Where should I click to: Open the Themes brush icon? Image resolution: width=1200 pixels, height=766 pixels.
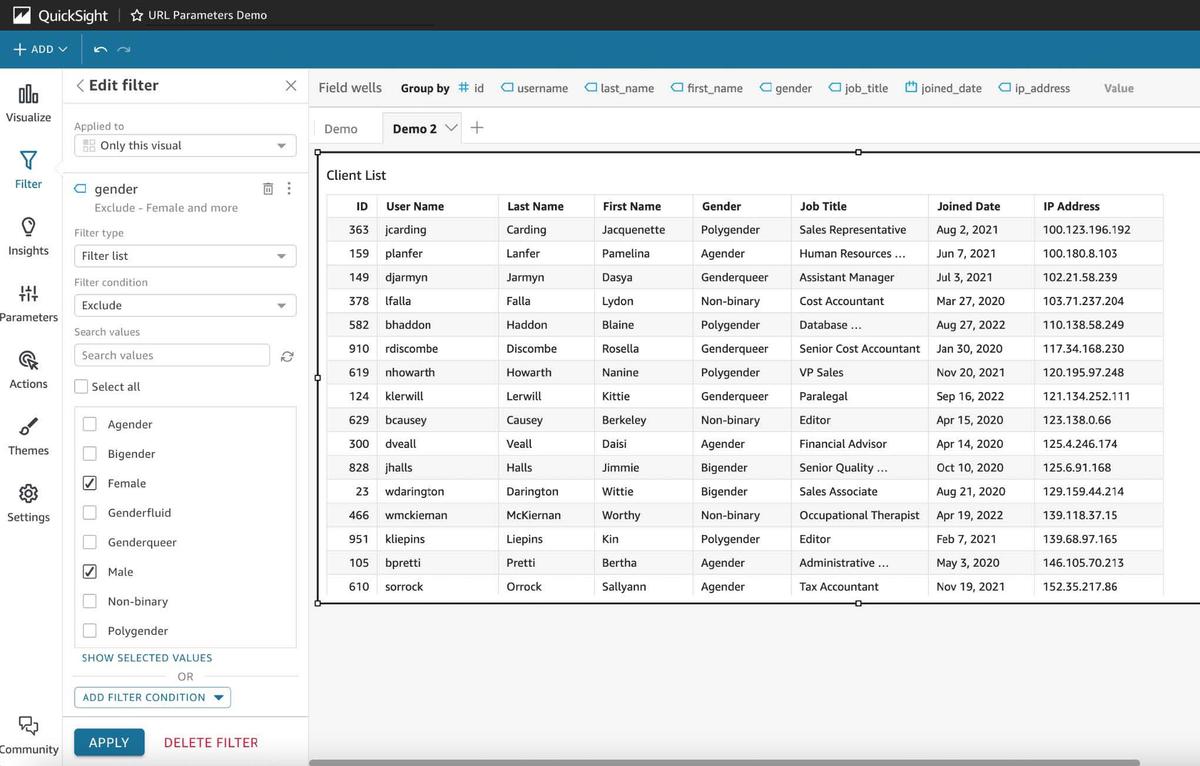[x=28, y=428]
